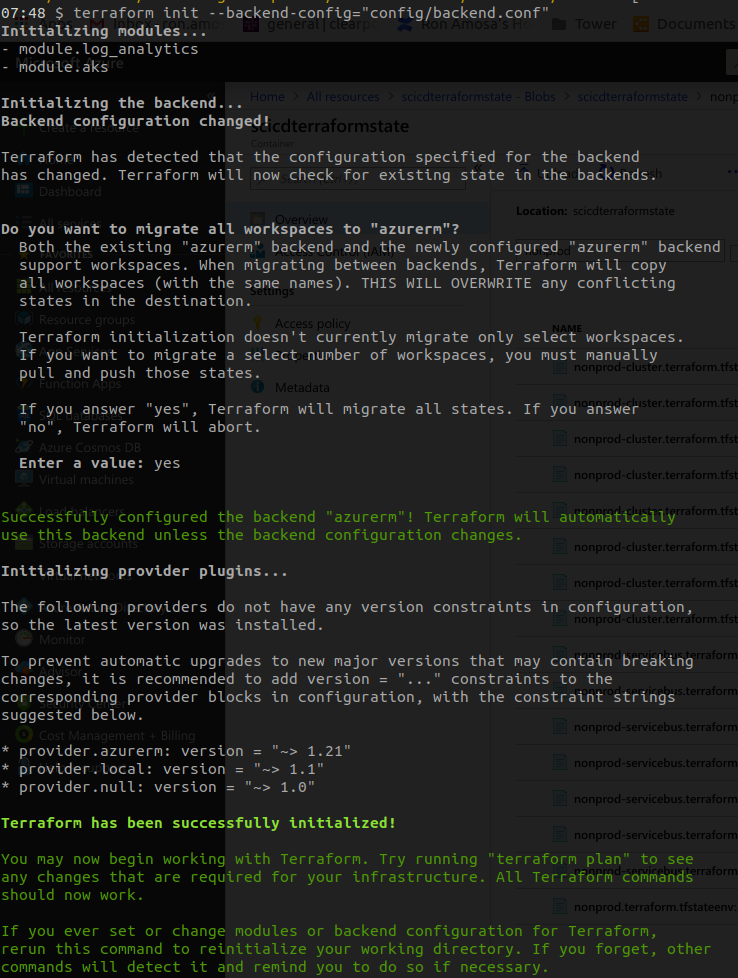Open All resources breadcrumb link
738x978 pixels.
click(343, 97)
